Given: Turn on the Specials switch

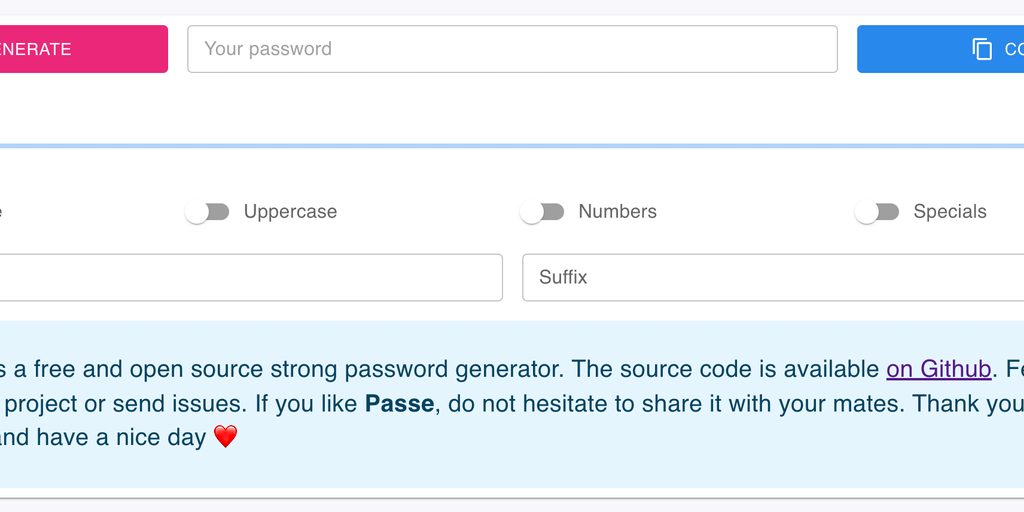Looking at the screenshot, I should (x=877, y=212).
